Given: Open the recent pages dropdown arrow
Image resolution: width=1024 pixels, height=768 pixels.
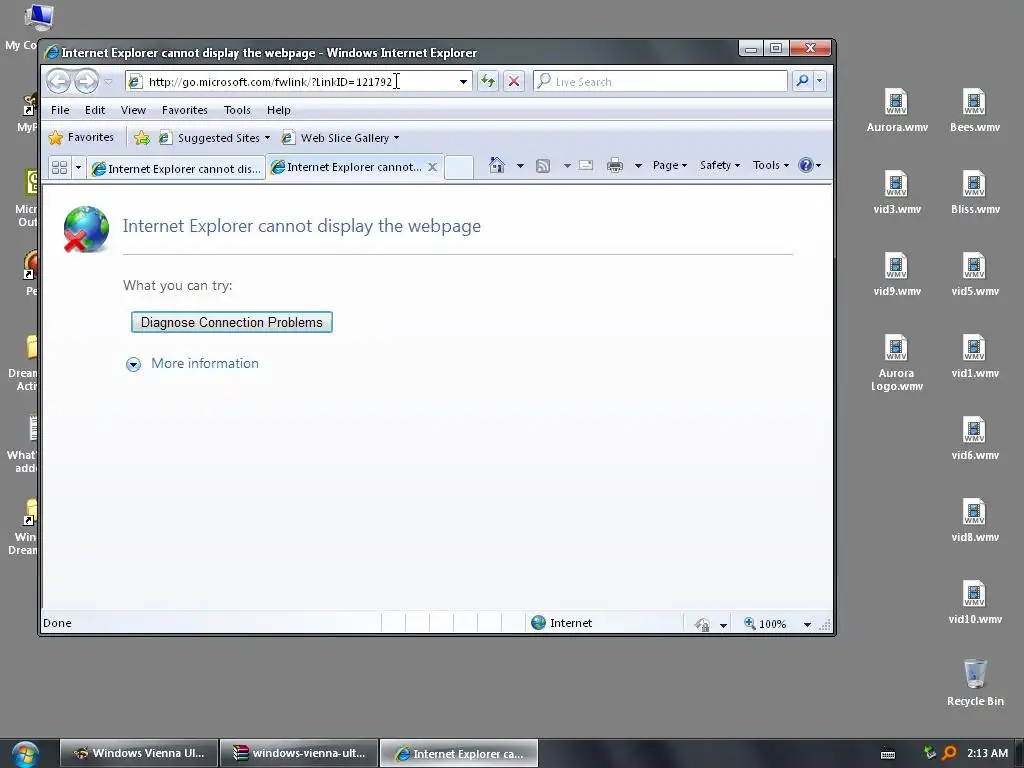Looking at the screenshot, I should (x=108, y=82).
